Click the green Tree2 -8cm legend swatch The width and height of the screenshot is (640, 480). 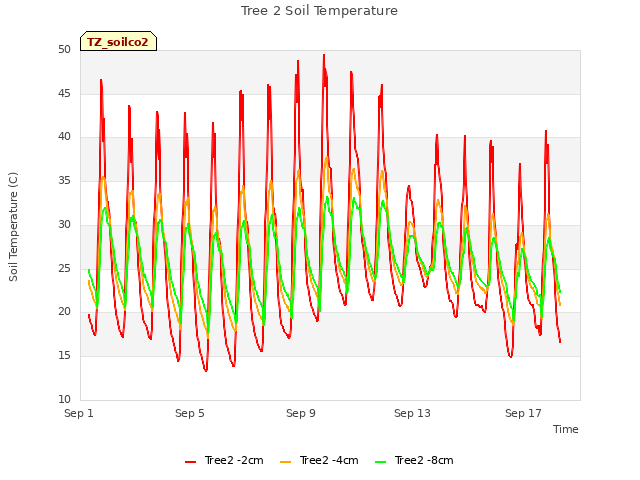[380, 462]
